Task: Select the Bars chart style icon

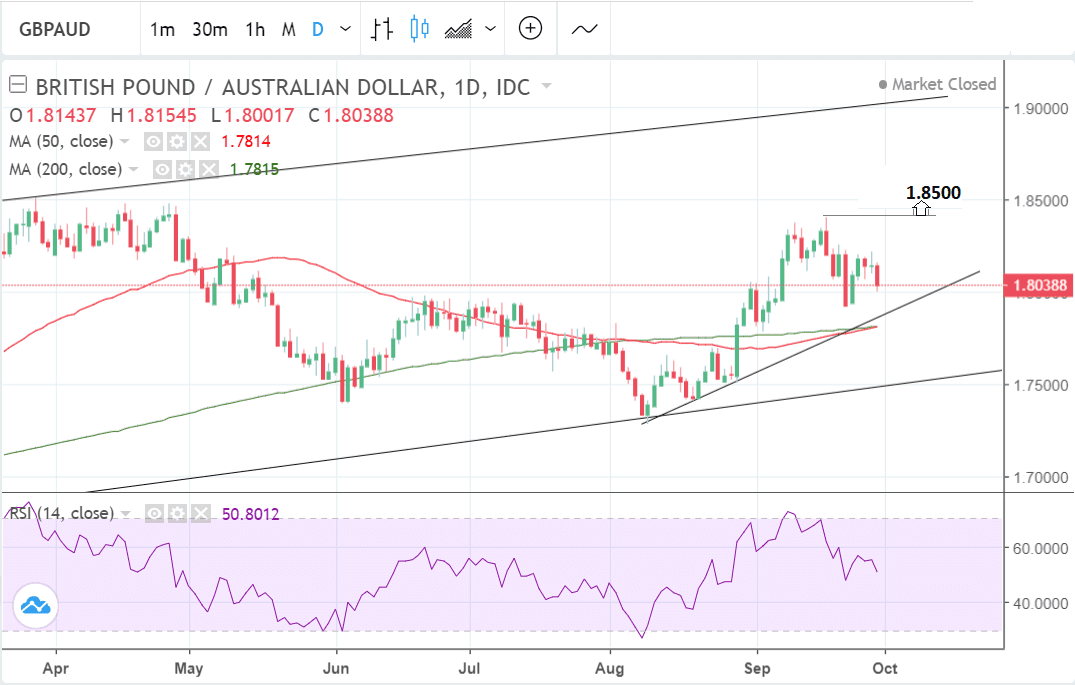Action: pos(381,29)
